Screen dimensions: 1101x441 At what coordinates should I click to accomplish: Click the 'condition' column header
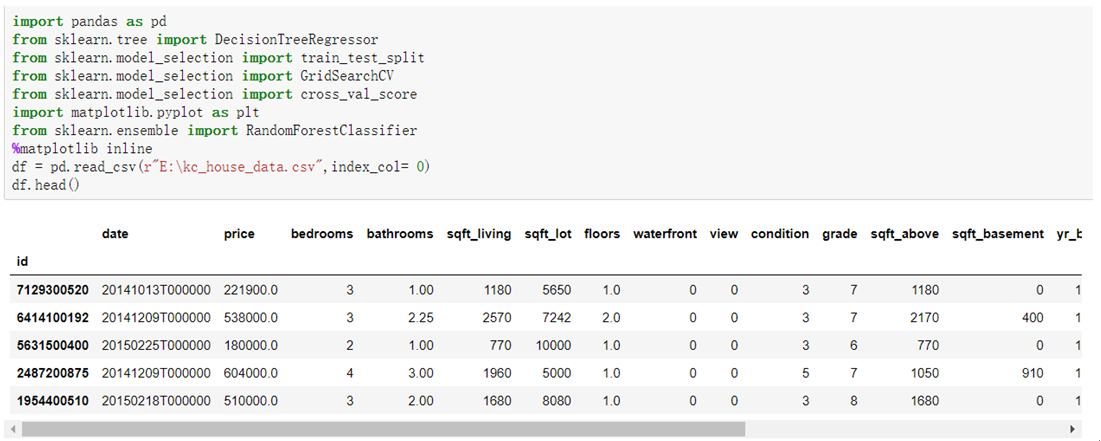click(779, 234)
